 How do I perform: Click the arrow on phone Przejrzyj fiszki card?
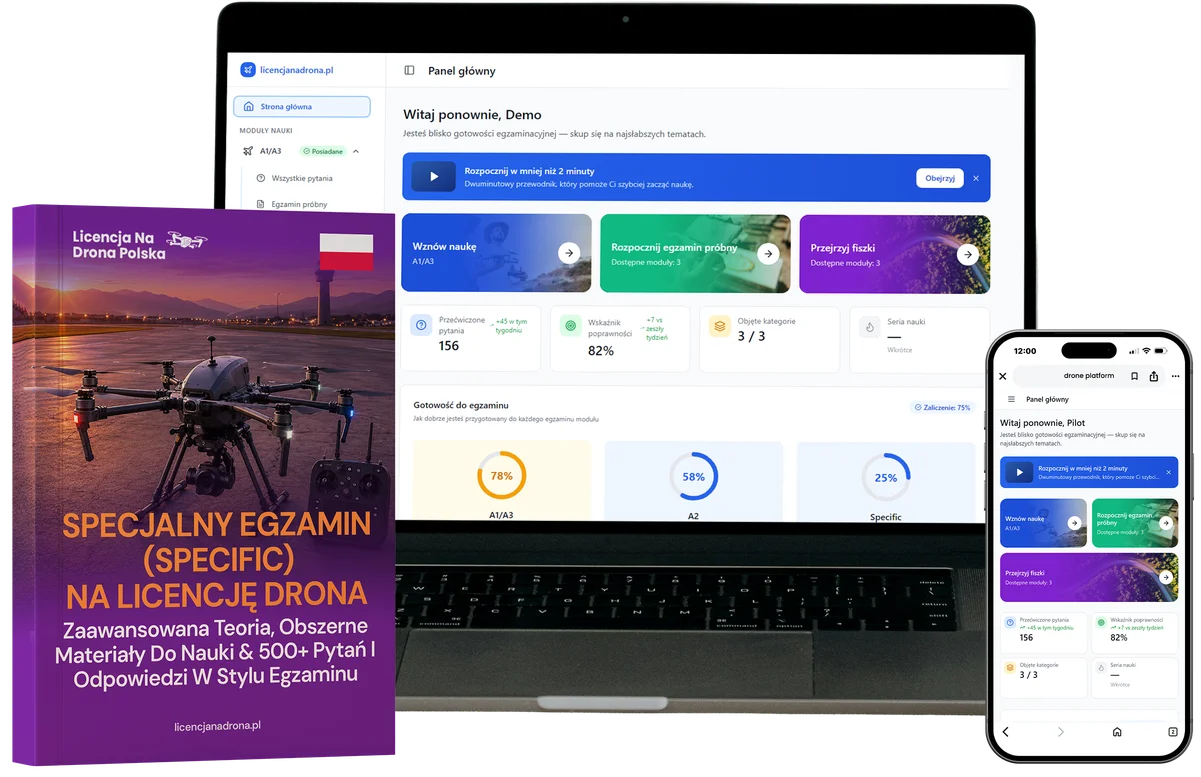[1165, 577]
